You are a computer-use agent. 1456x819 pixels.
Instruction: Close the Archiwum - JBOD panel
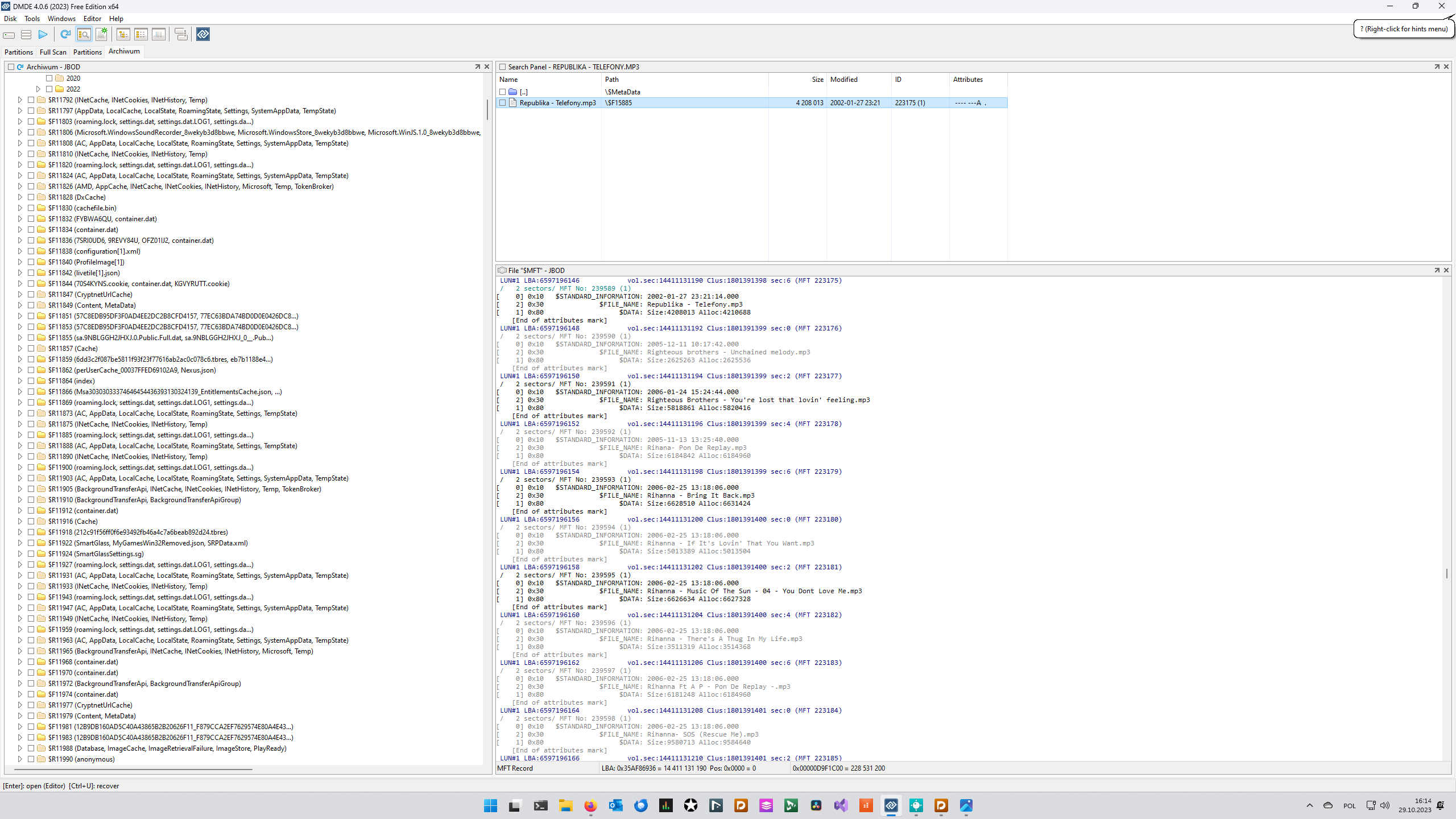coord(487,67)
